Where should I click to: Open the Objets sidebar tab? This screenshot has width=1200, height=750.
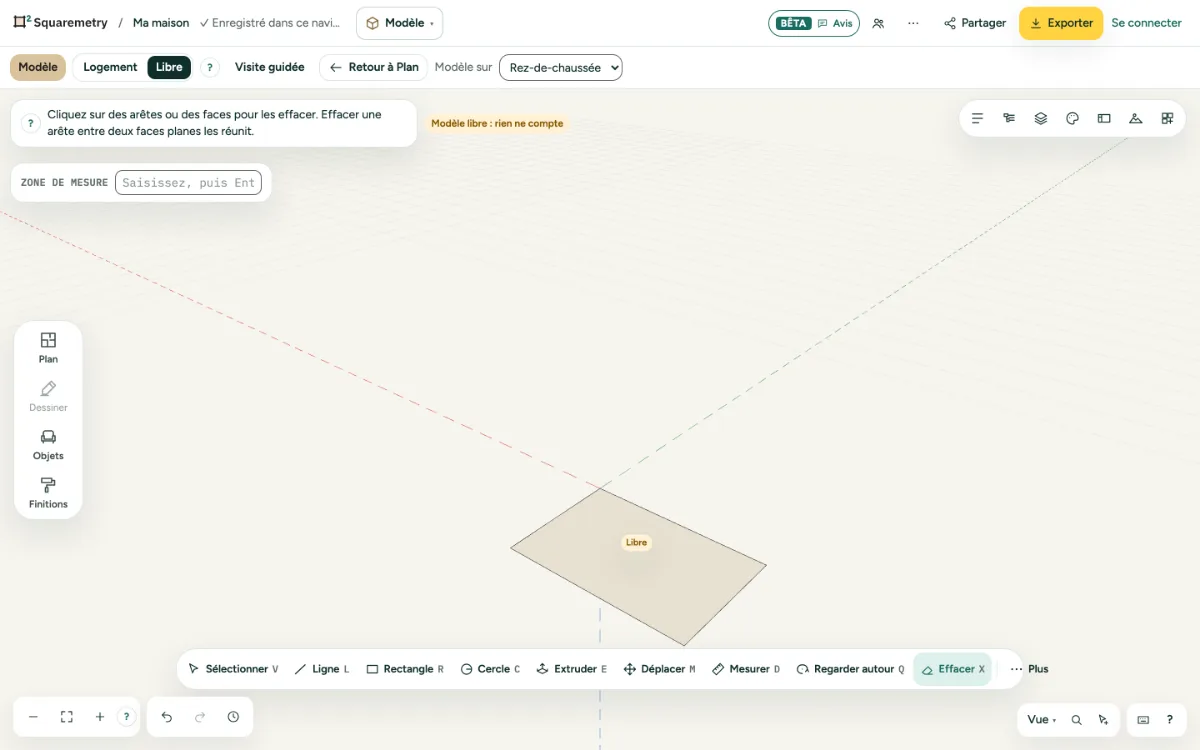pyautogui.click(x=48, y=444)
